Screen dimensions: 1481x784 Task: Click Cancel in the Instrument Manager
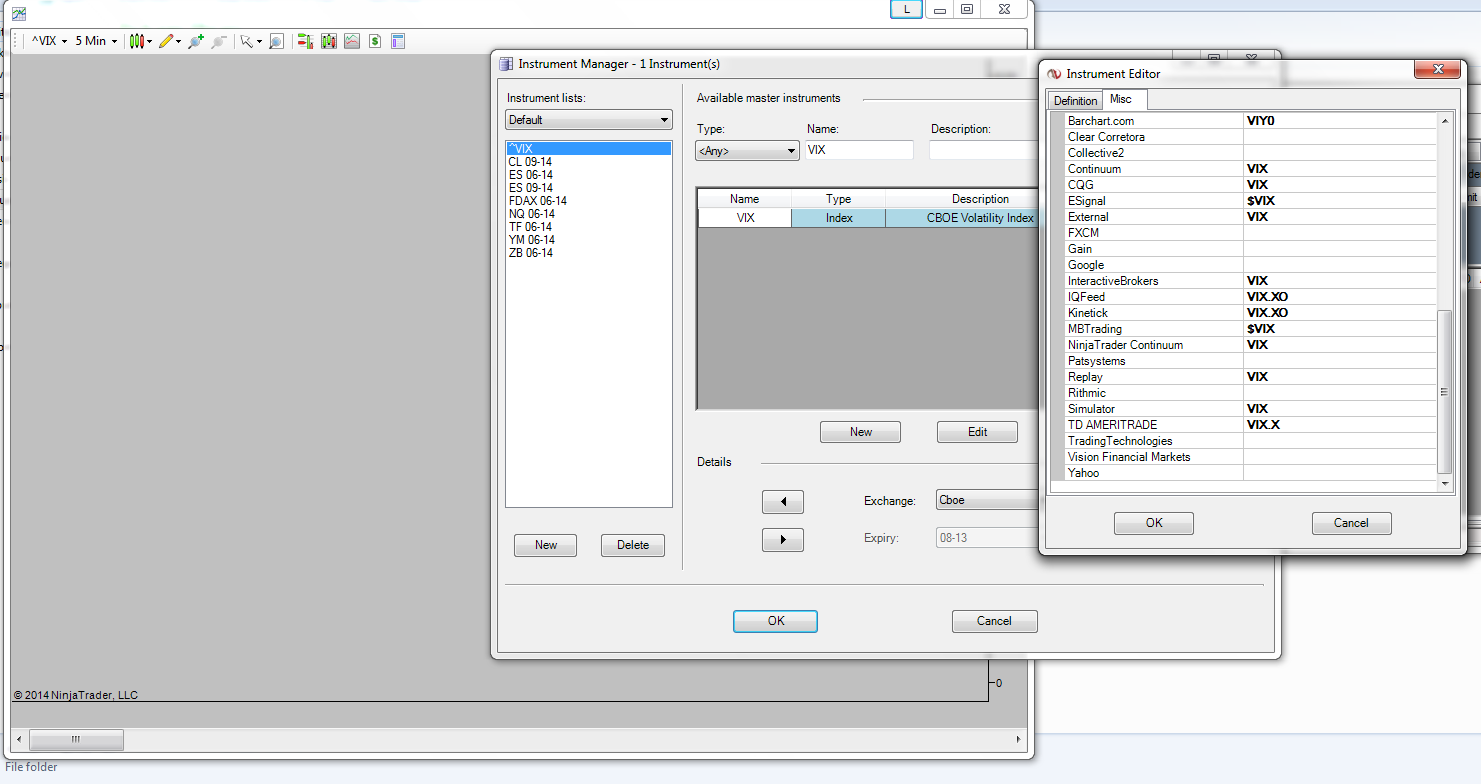tap(995, 621)
